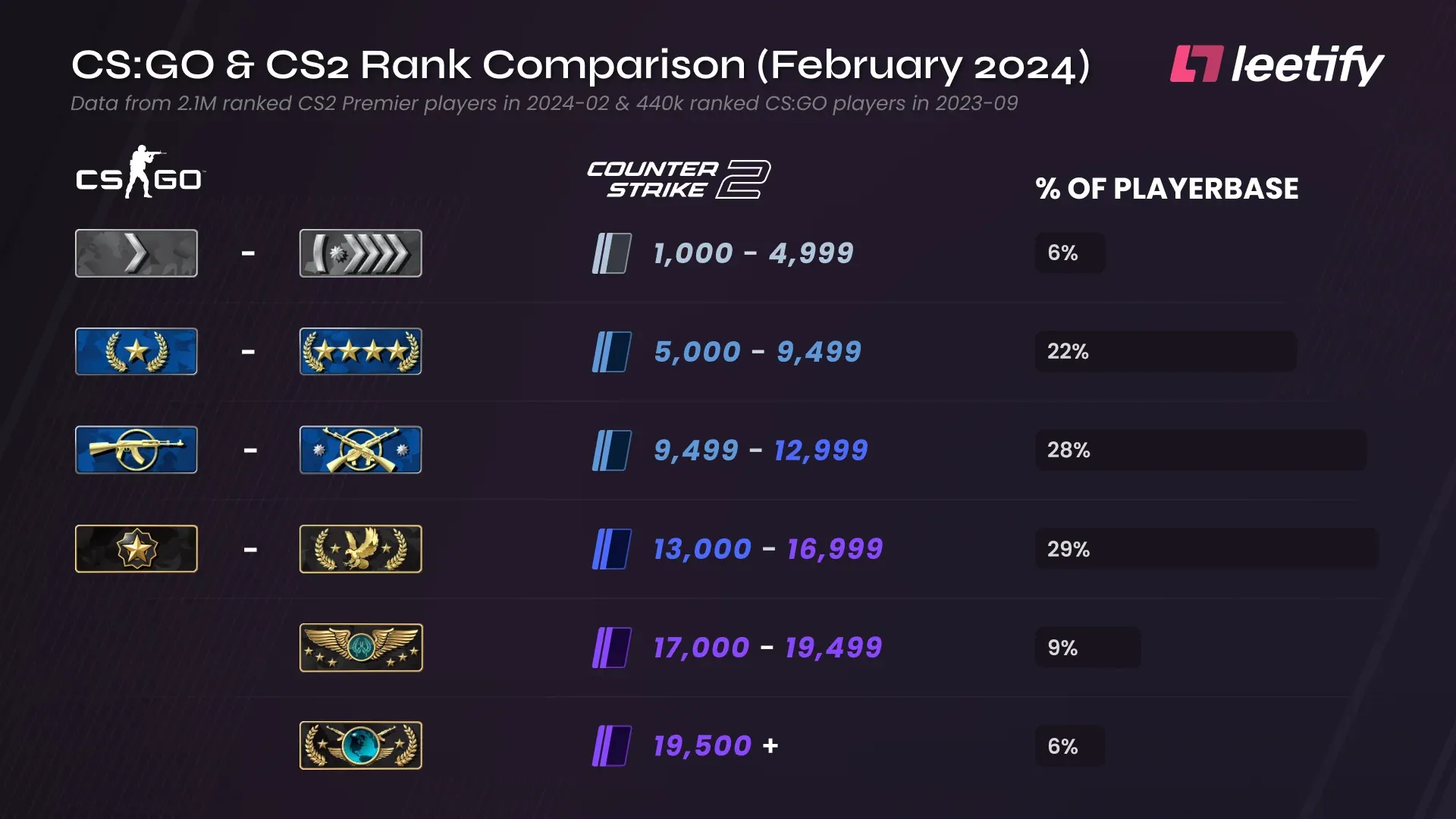Click the crossed-rifles Distinguished Master Guardian badge
1456x819 pixels.
point(361,450)
